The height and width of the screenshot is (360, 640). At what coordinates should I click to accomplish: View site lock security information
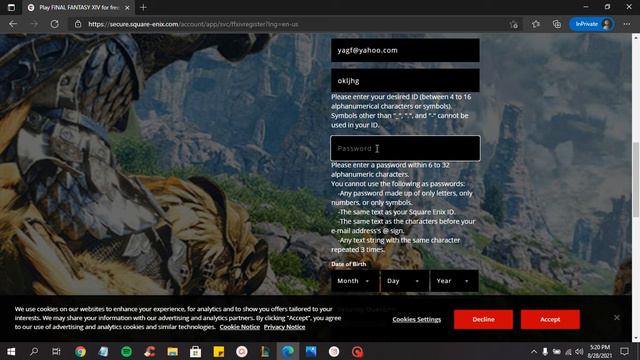click(x=78, y=24)
